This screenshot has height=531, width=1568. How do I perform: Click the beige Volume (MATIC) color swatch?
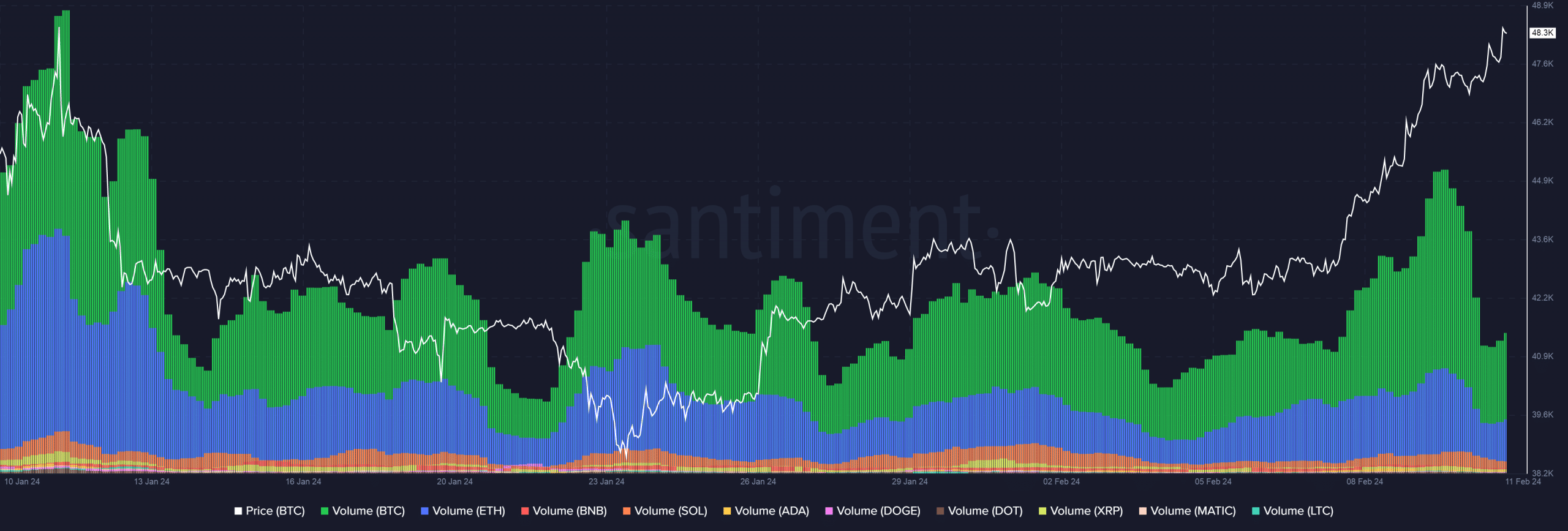1143,511
